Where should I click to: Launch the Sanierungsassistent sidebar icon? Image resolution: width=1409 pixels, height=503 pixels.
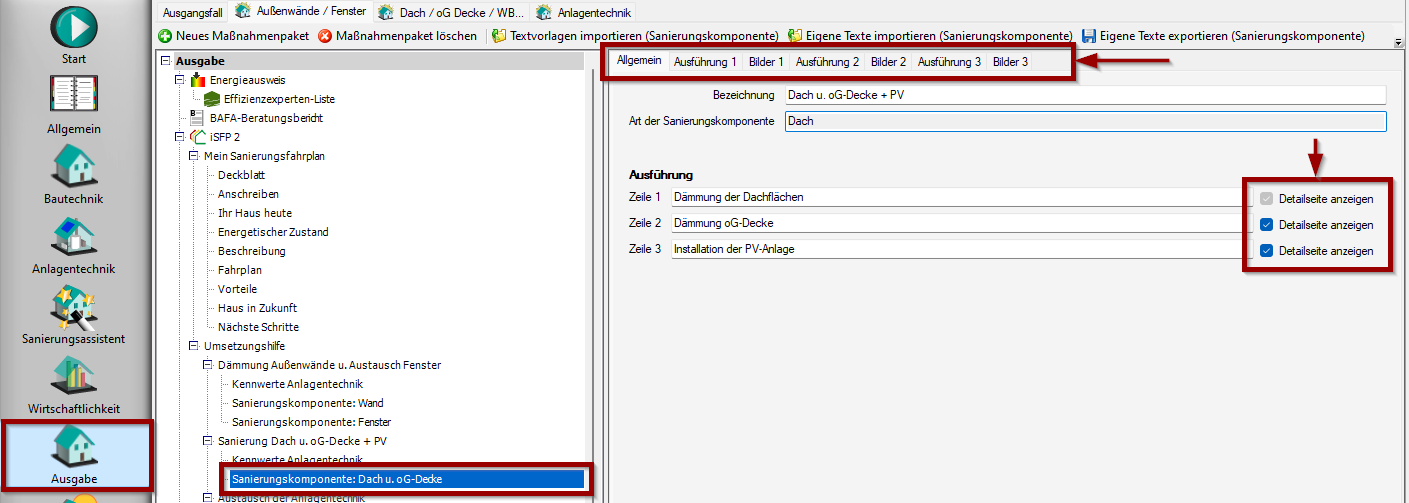pos(74,307)
